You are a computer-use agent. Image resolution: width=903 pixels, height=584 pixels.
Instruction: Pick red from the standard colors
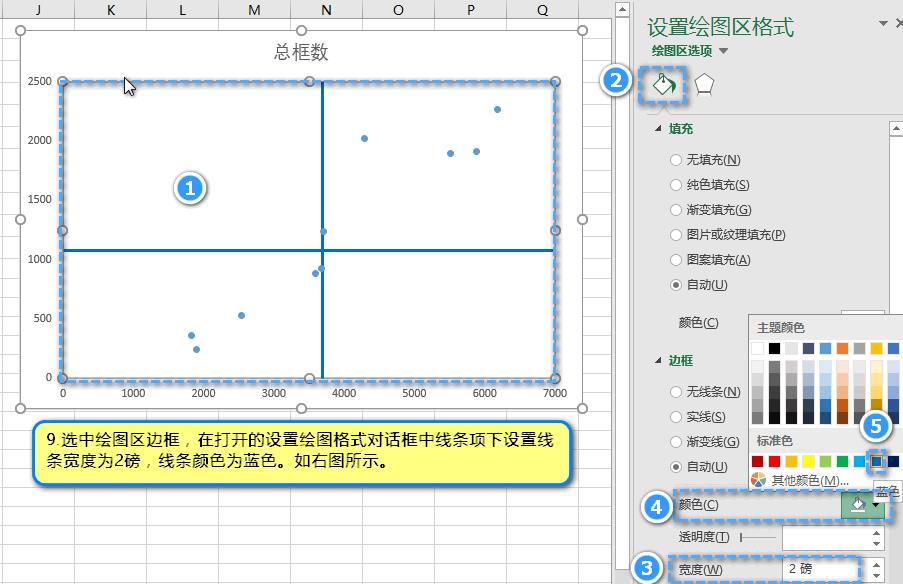(774, 461)
